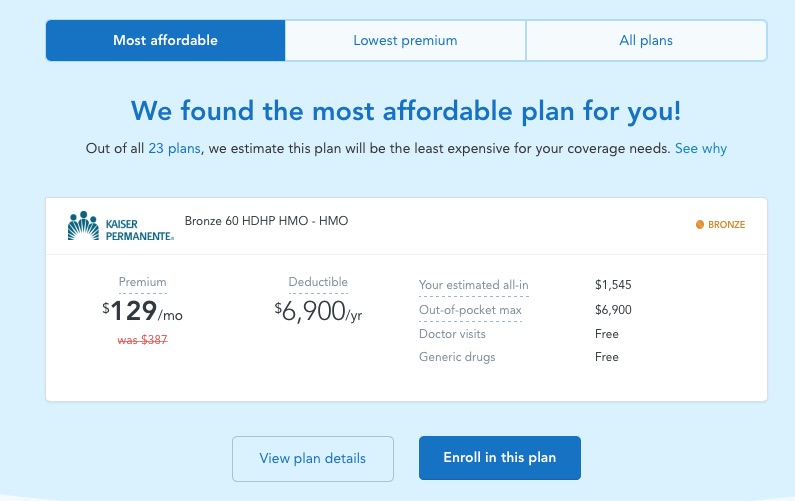
Task: Click Your estimated all-in label
Action: click(x=474, y=285)
